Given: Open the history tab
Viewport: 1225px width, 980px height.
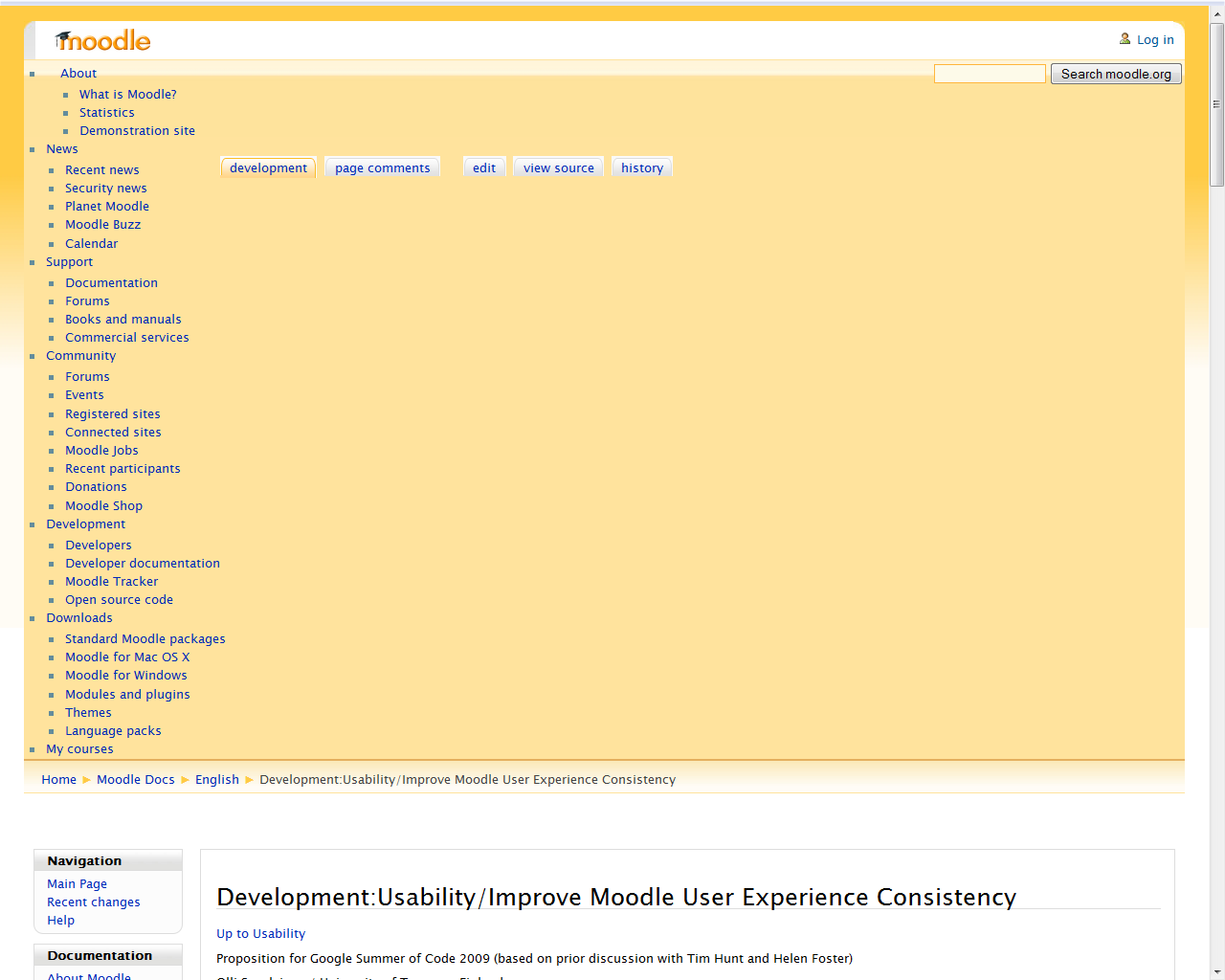Looking at the screenshot, I should coord(642,167).
